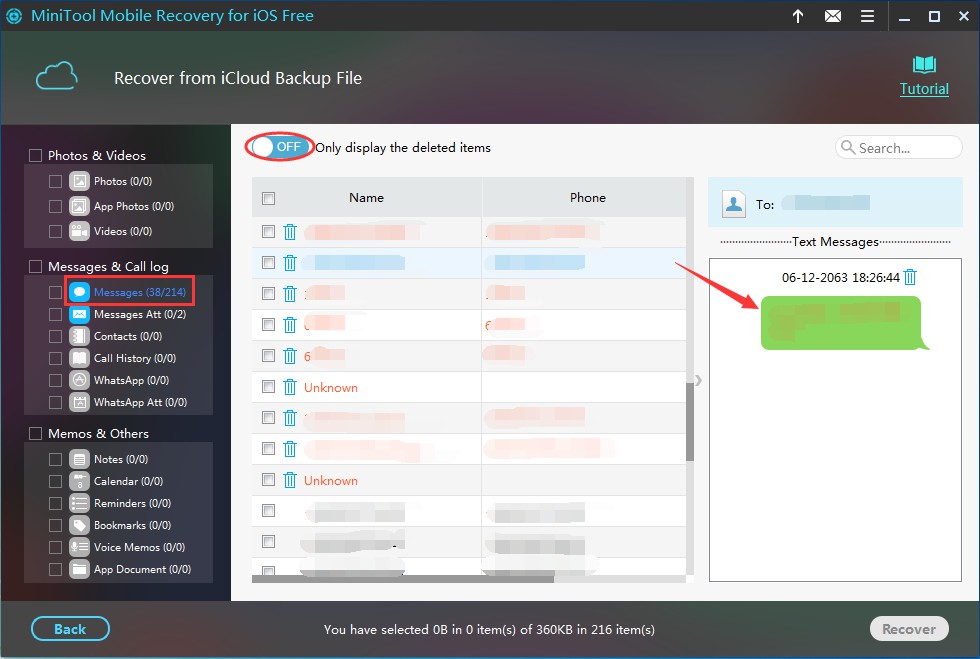Image resolution: width=980 pixels, height=659 pixels.
Task: Click trash icon beside message timestamp
Action: point(910,276)
